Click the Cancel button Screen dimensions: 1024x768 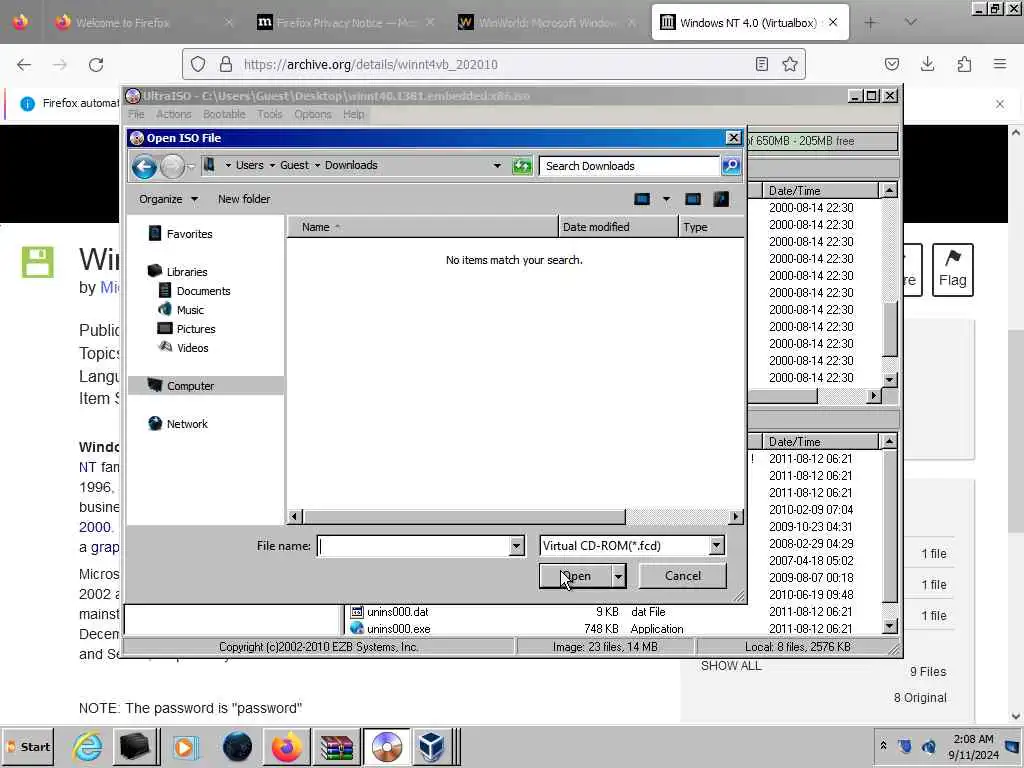click(x=682, y=576)
